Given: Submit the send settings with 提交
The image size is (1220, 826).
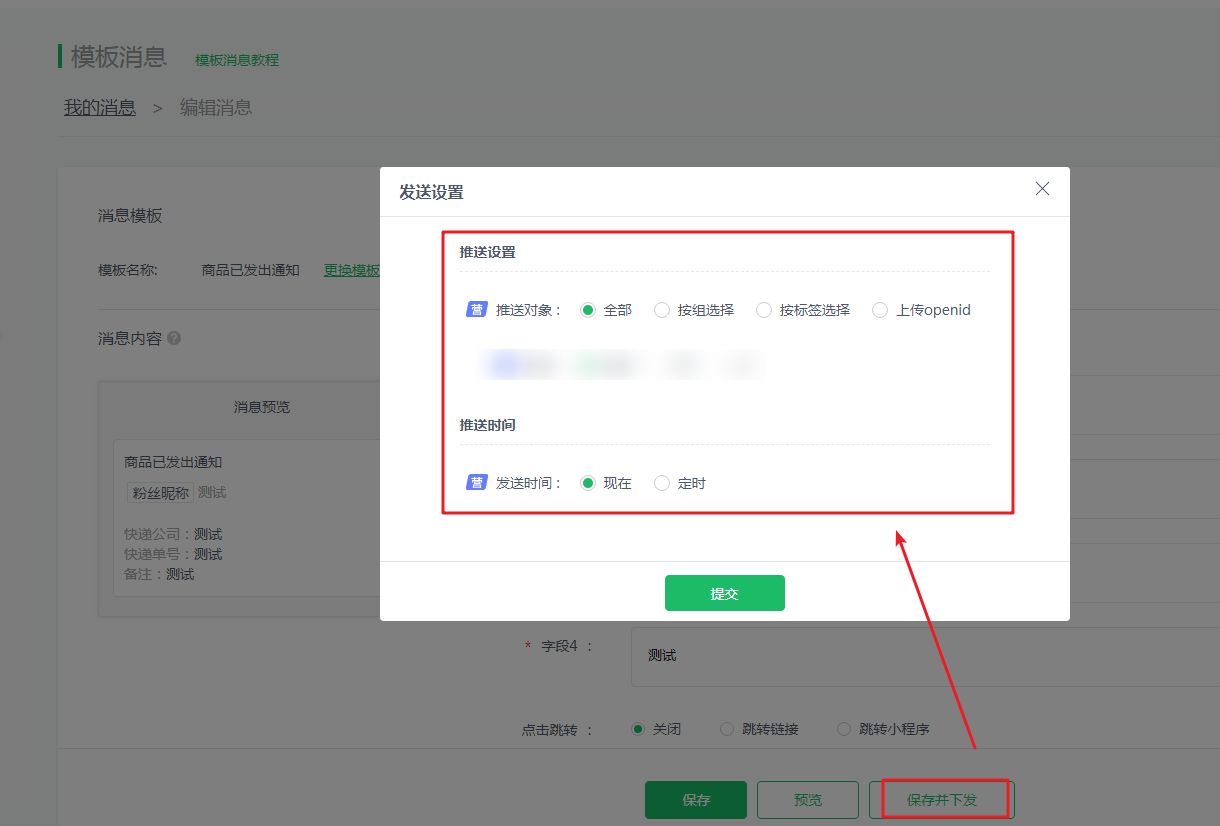Looking at the screenshot, I should pyautogui.click(x=724, y=592).
